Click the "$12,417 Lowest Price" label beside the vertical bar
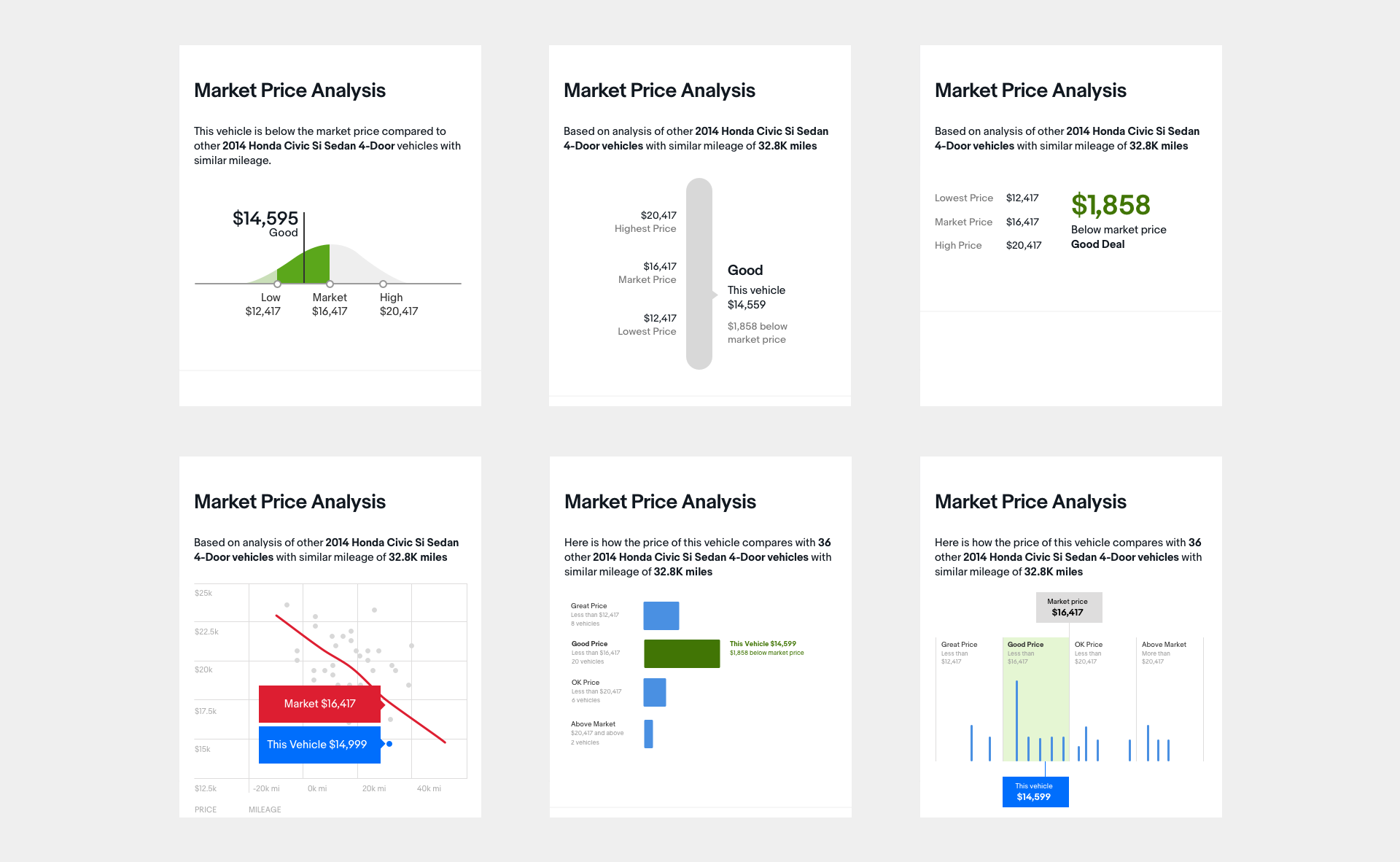This screenshot has width=1400, height=862. pos(647,325)
